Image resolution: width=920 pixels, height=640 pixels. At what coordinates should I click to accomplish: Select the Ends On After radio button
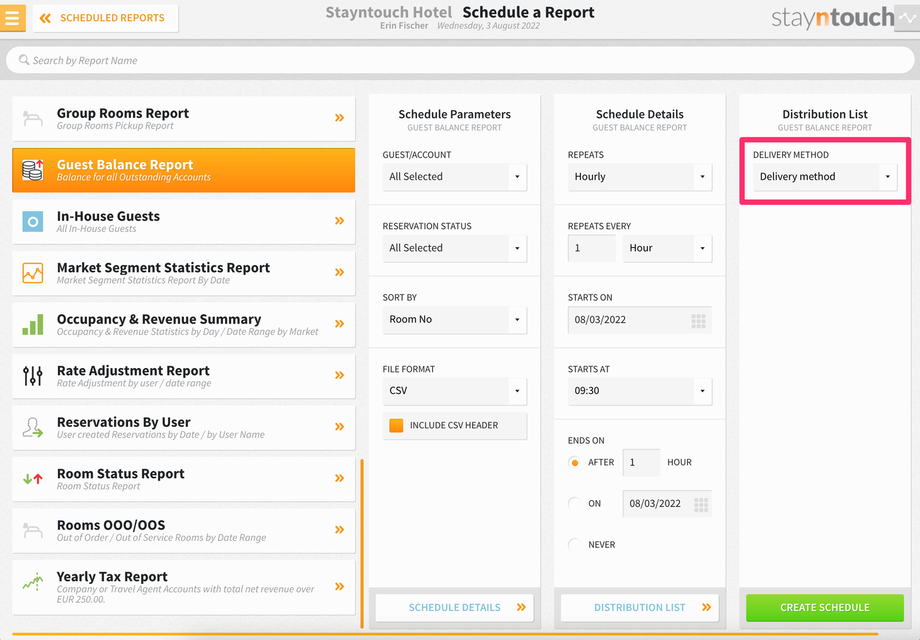point(574,462)
